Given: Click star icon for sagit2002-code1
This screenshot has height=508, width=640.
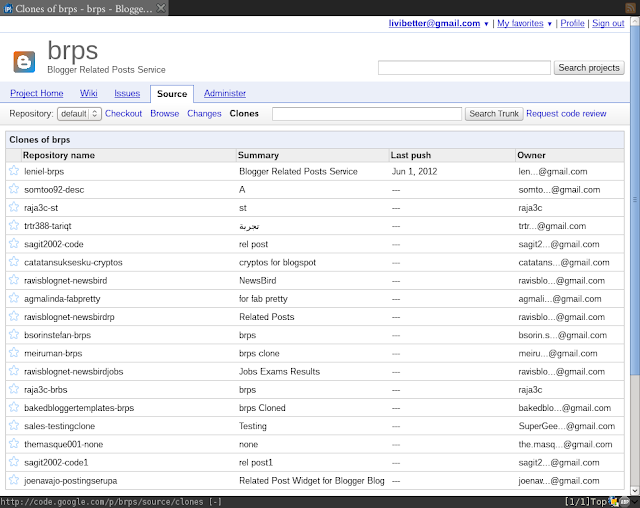Looking at the screenshot, I should 14,461.
